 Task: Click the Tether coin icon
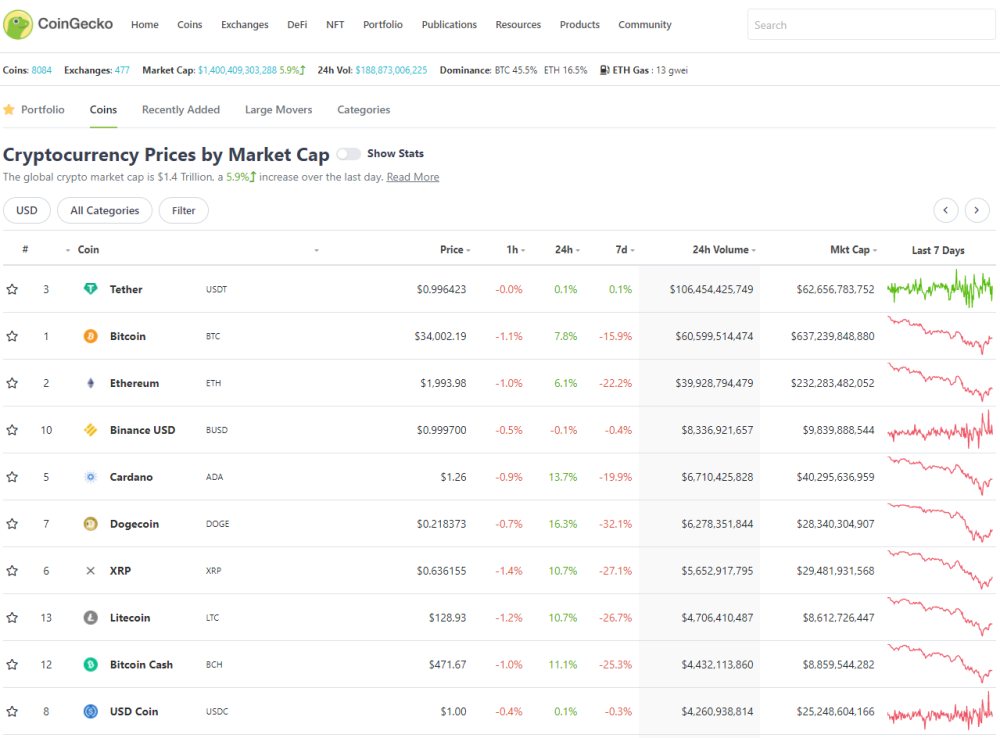click(x=91, y=289)
